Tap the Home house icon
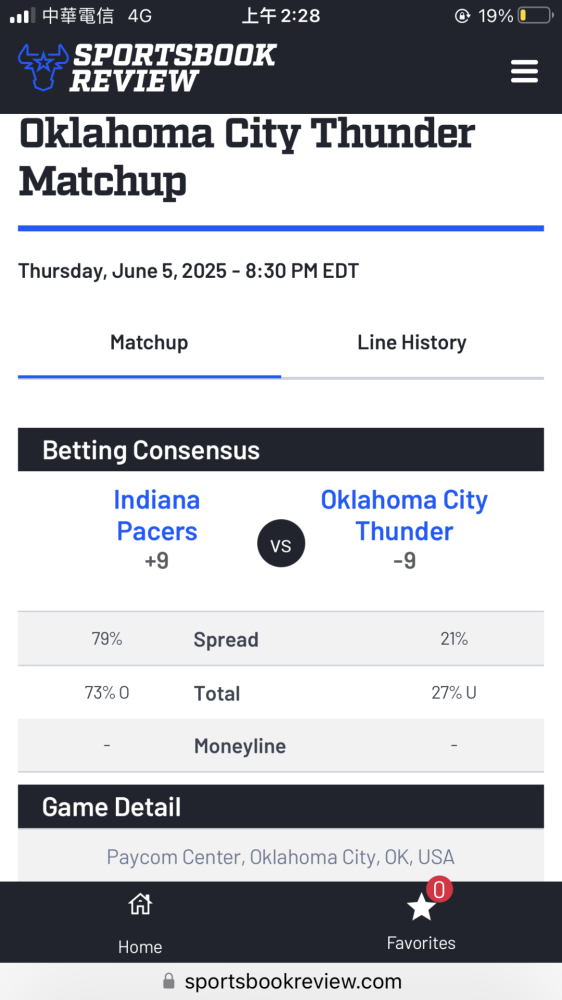 (x=140, y=904)
